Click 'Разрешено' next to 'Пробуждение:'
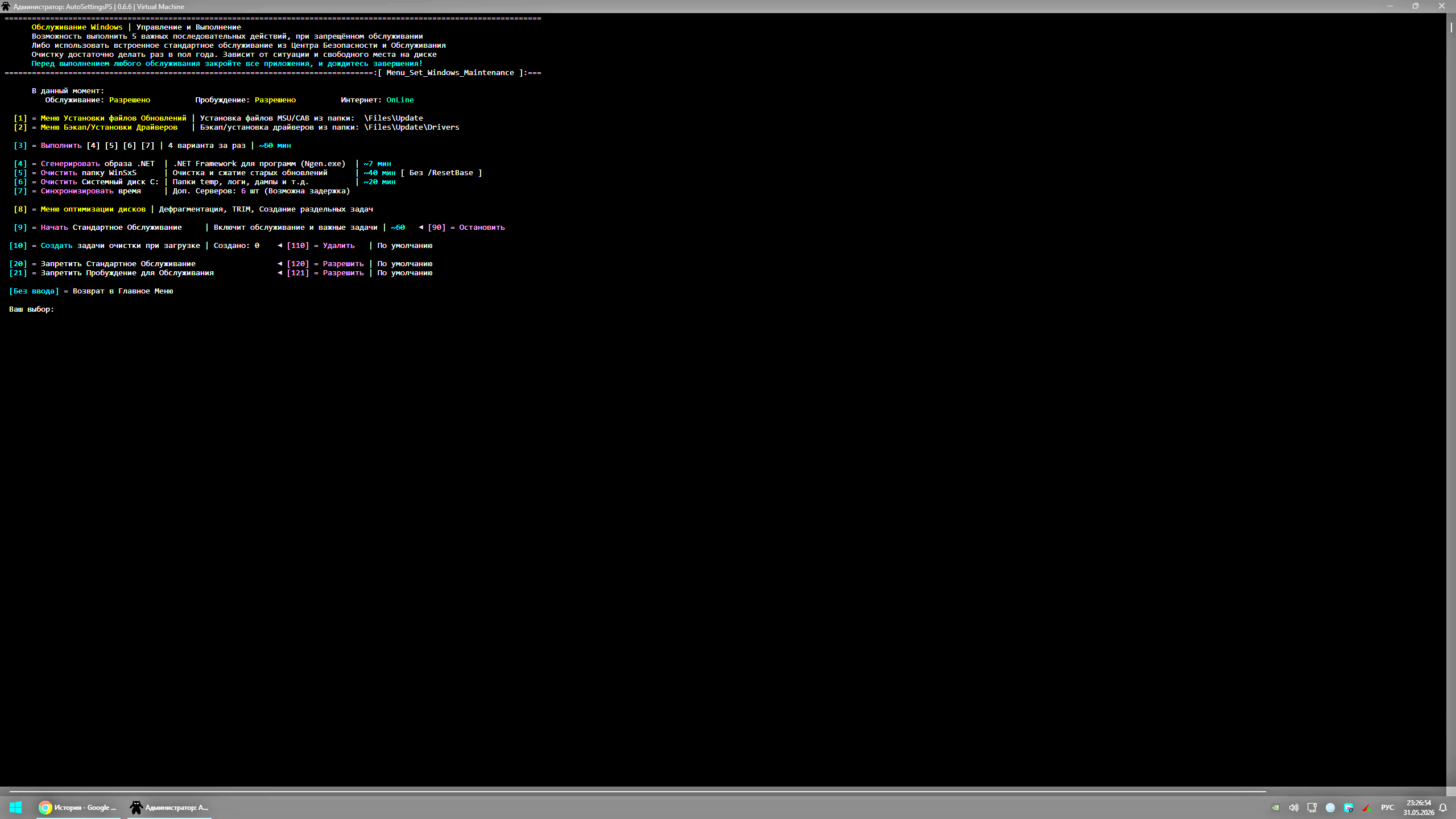Viewport: 1456px width, 819px height. pos(275,100)
